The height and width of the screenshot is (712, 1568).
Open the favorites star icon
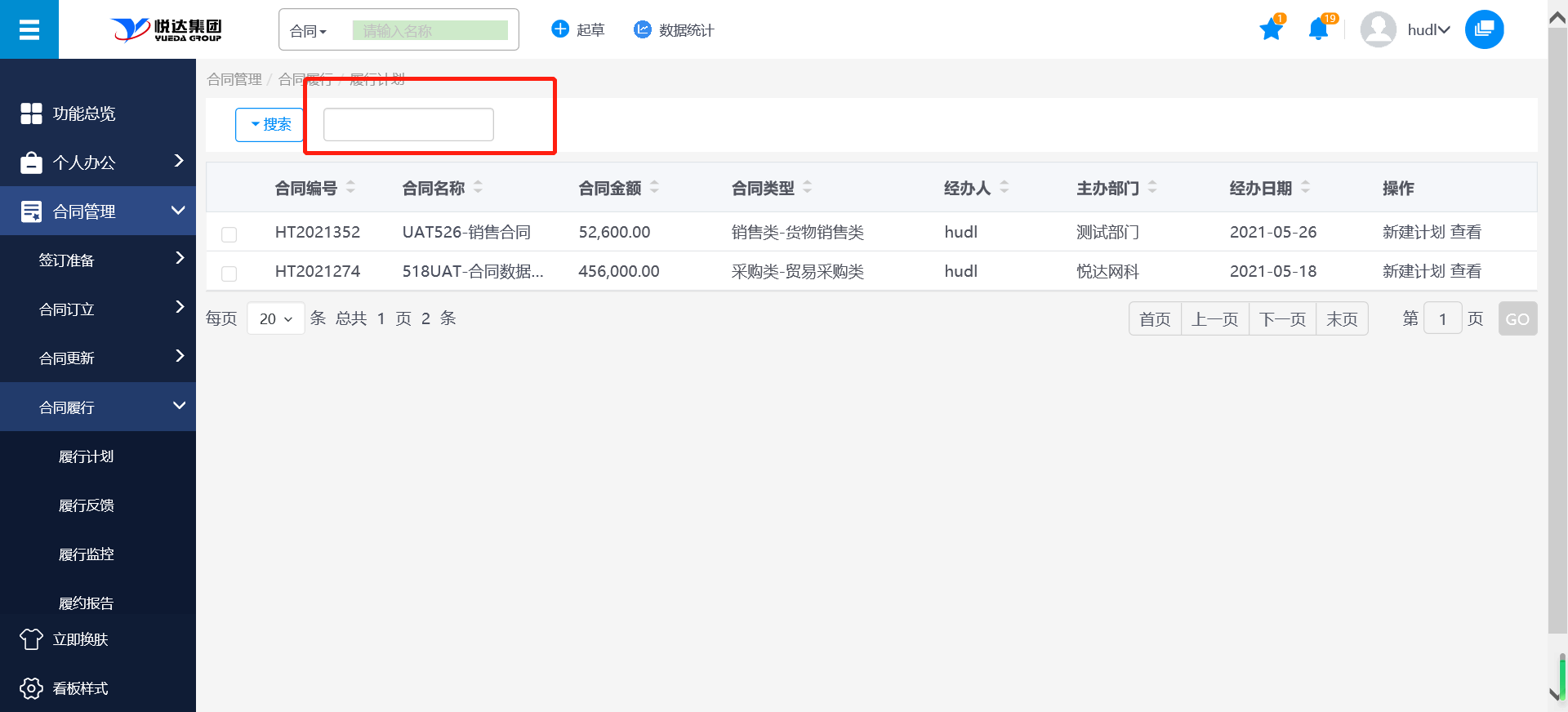[x=1271, y=30]
